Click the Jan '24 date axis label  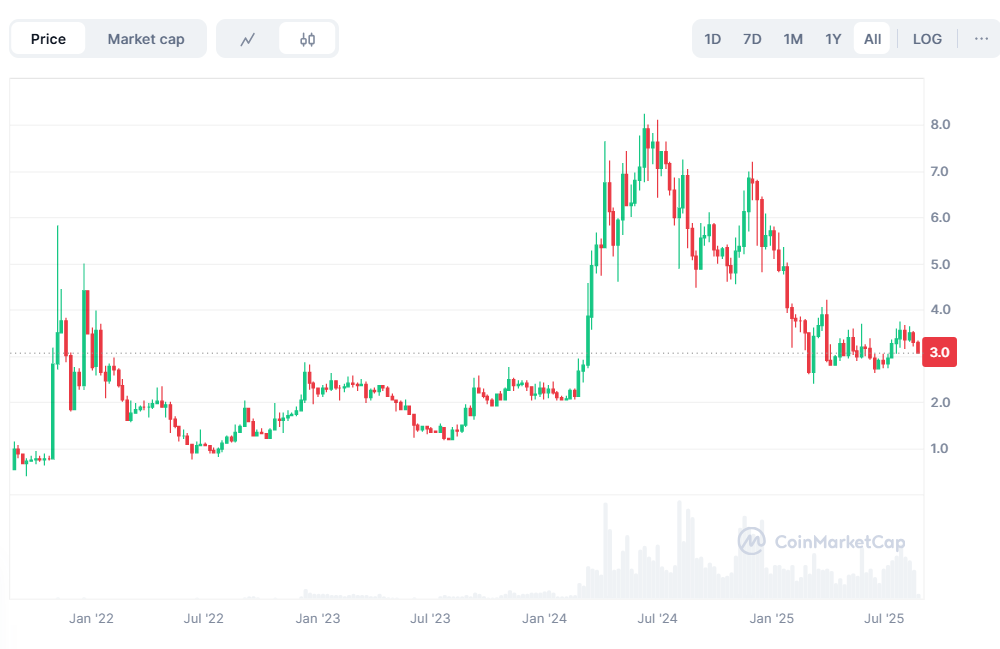click(x=546, y=619)
